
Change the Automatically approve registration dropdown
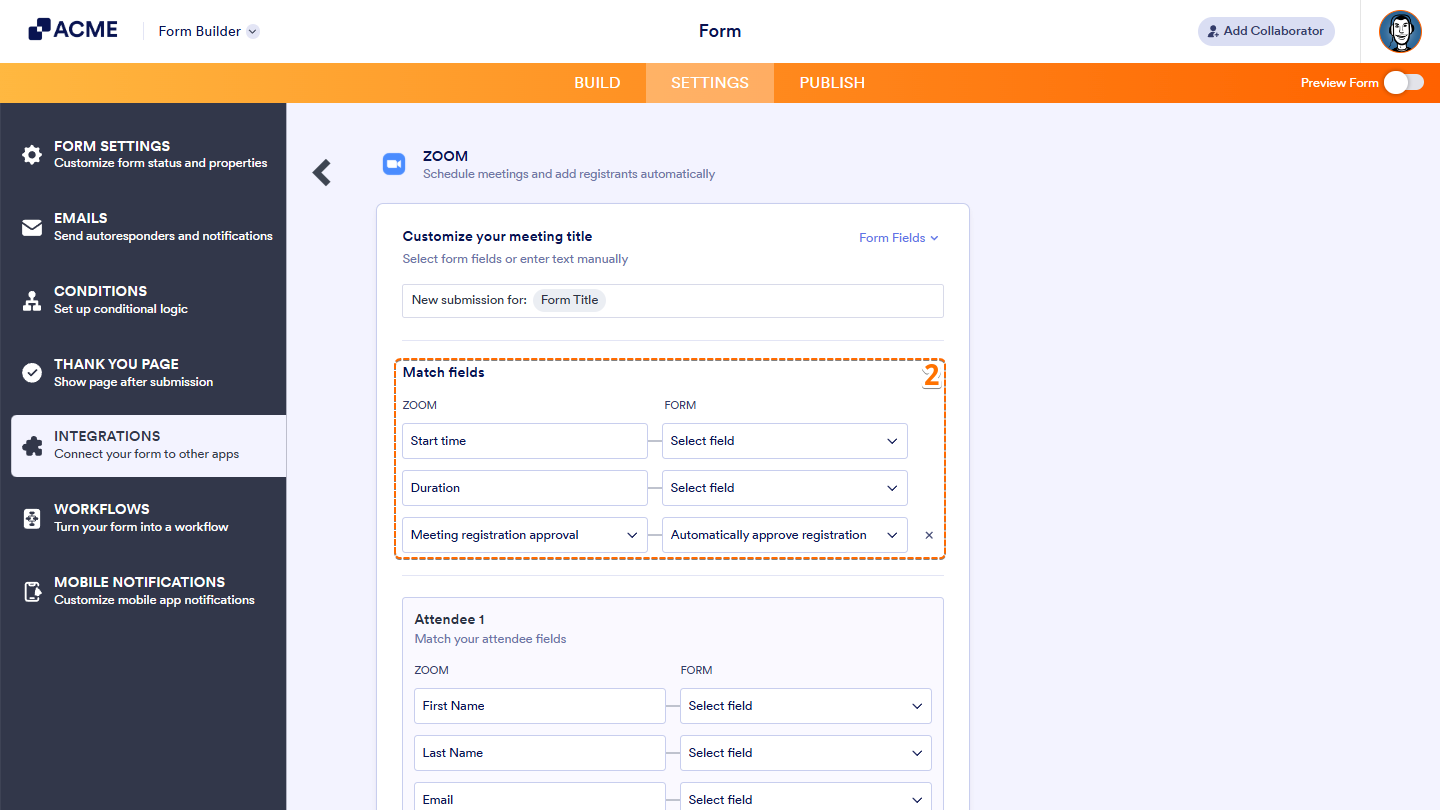pyautogui.click(x=784, y=534)
